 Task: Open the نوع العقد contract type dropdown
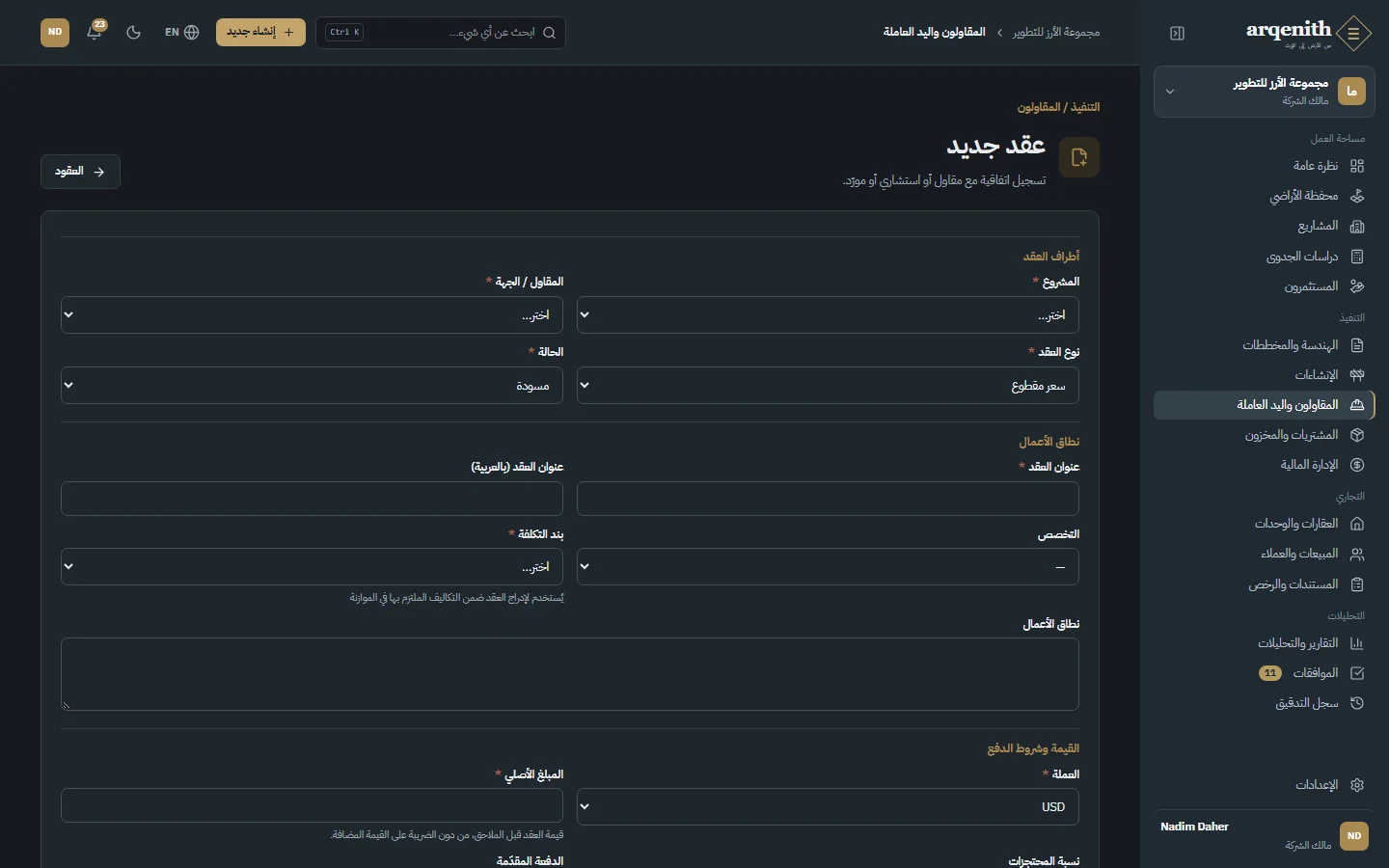pyautogui.click(x=828, y=386)
